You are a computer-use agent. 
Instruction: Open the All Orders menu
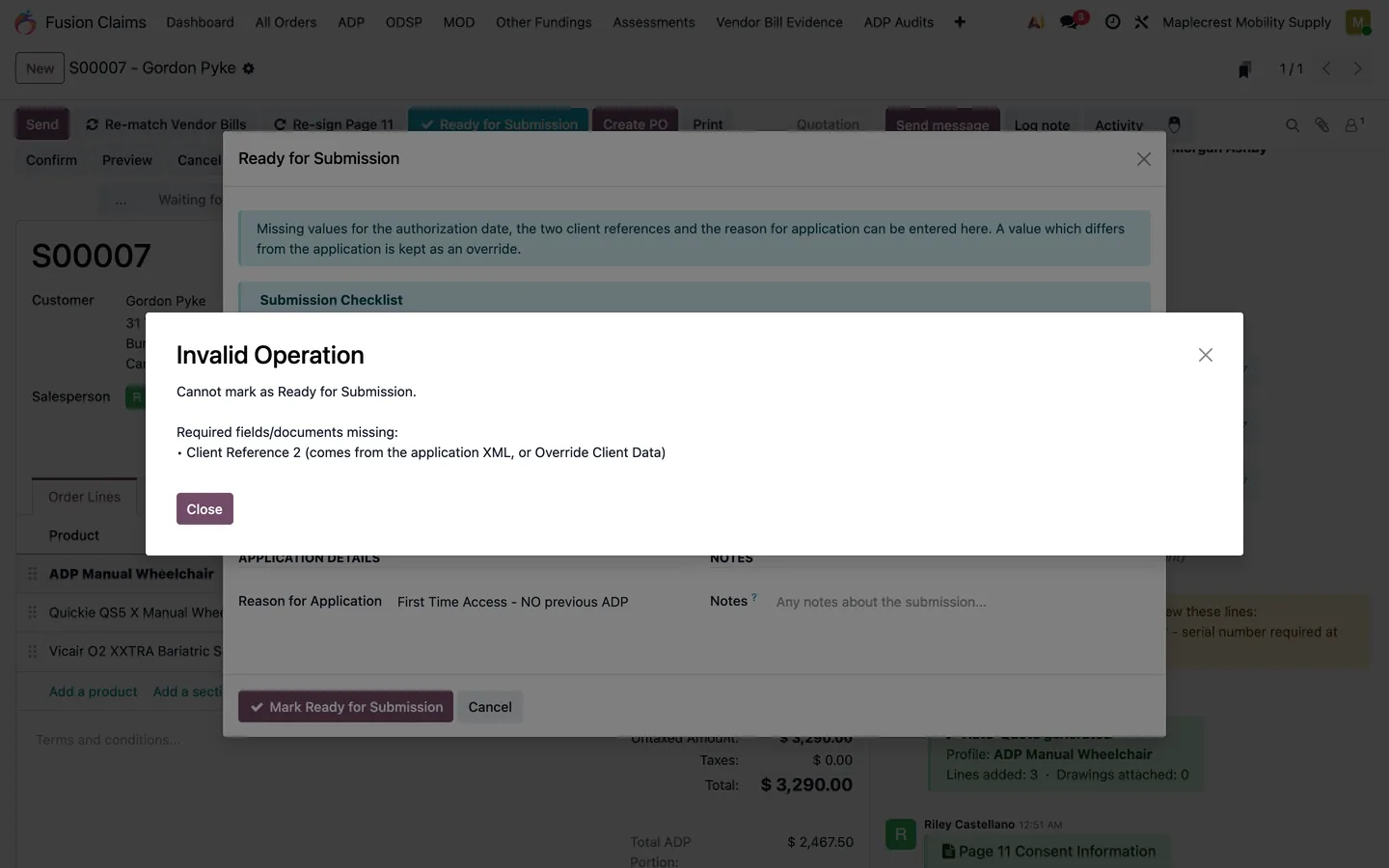click(286, 22)
